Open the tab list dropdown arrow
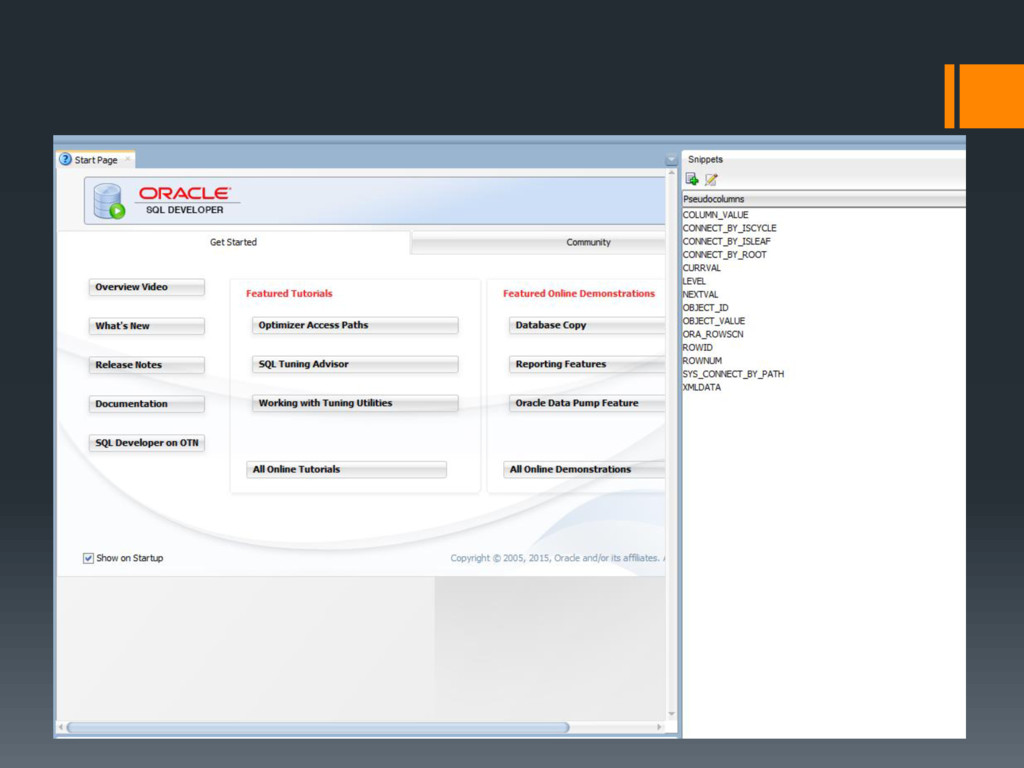Image resolution: width=1024 pixels, height=768 pixels. point(671,160)
